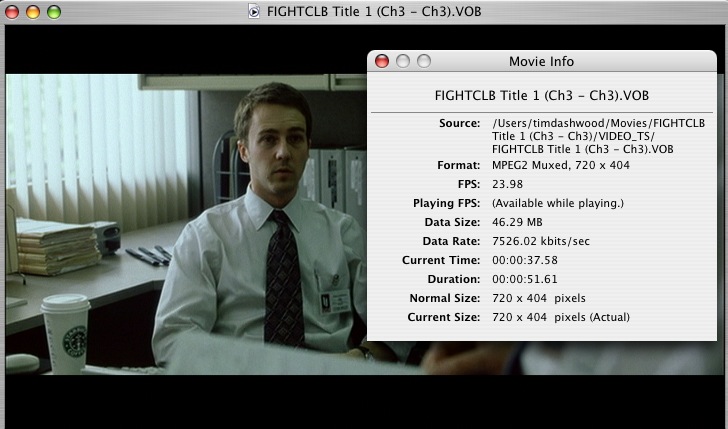
Task: Select the Format value 'MPEG2 Muxed, 720 x 404'
Action: [x=560, y=165]
